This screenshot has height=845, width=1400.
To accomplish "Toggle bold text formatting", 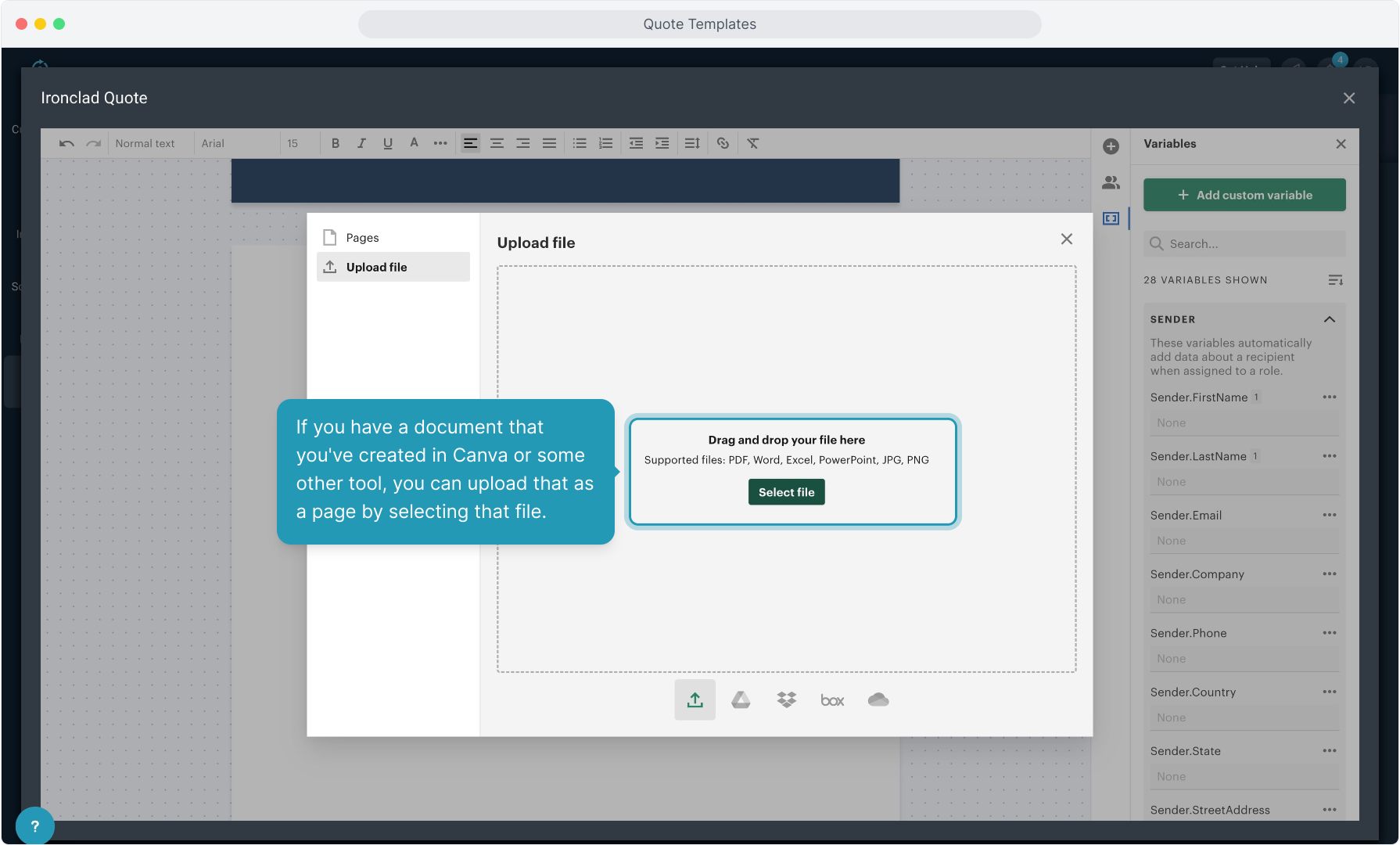I will [336, 143].
